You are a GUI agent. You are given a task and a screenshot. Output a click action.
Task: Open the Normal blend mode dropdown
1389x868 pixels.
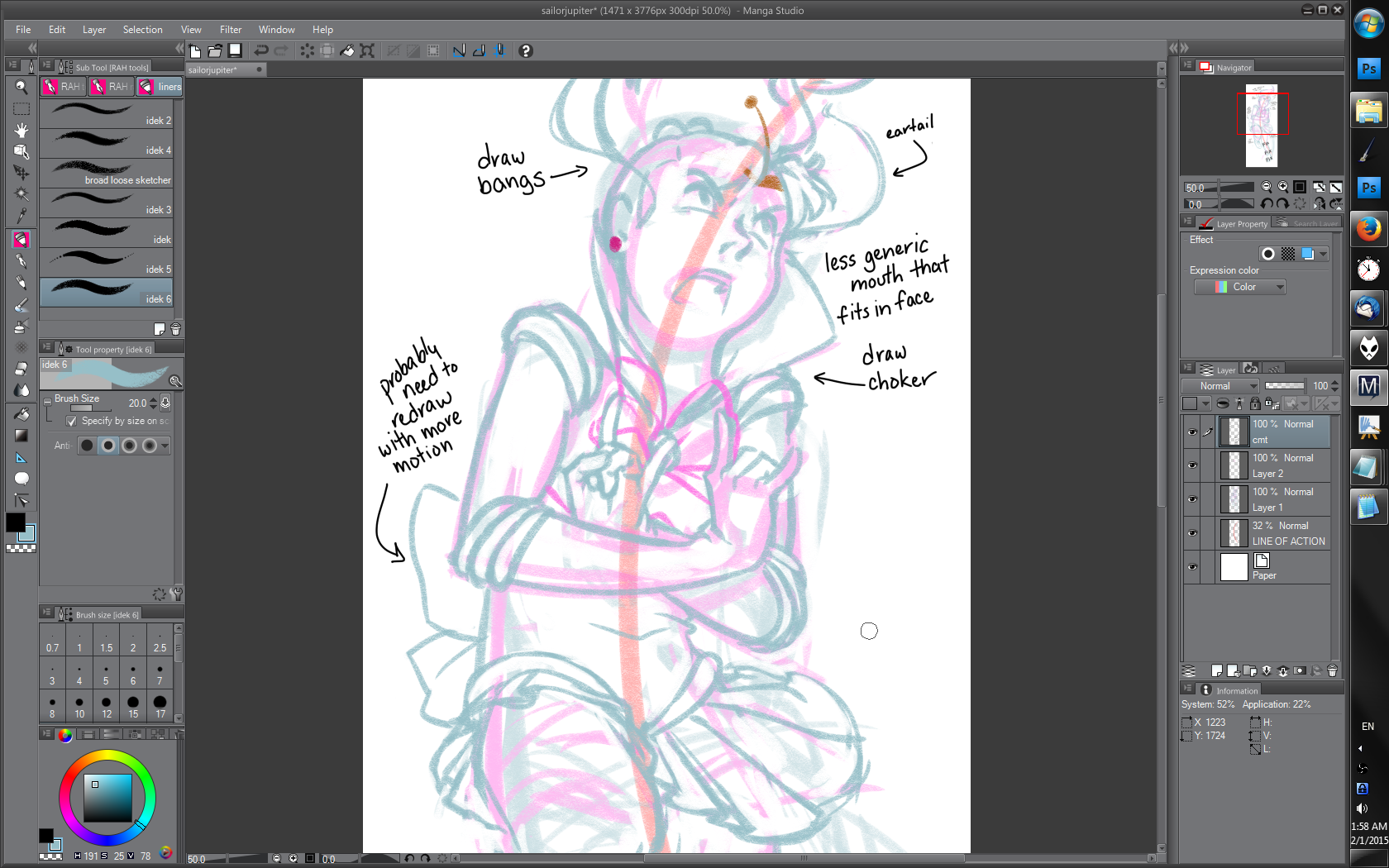point(1220,386)
